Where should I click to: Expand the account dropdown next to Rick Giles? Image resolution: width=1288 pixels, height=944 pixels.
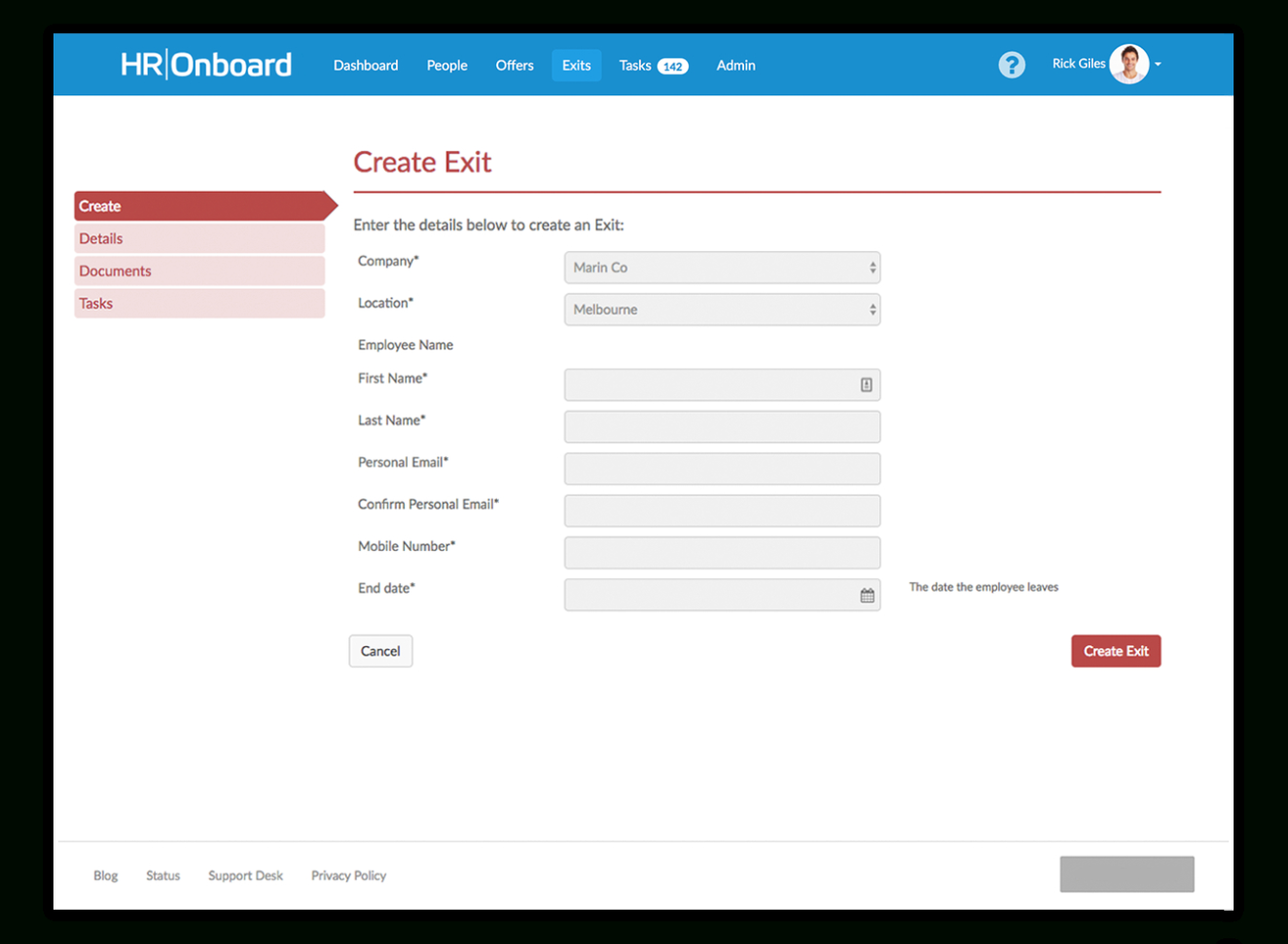[x=1157, y=64]
